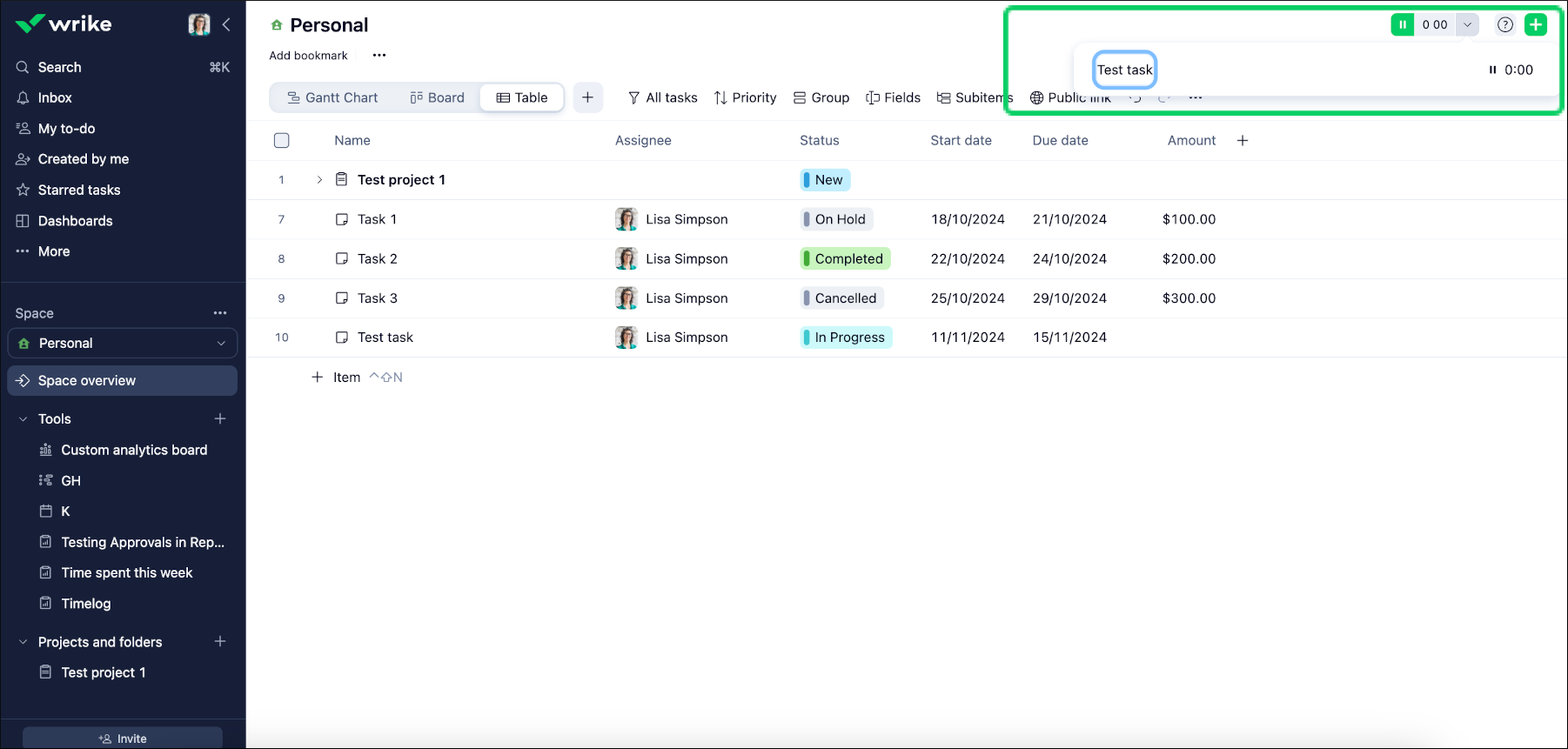
Task: Add a new view with plus button
Action: [587, 97]
